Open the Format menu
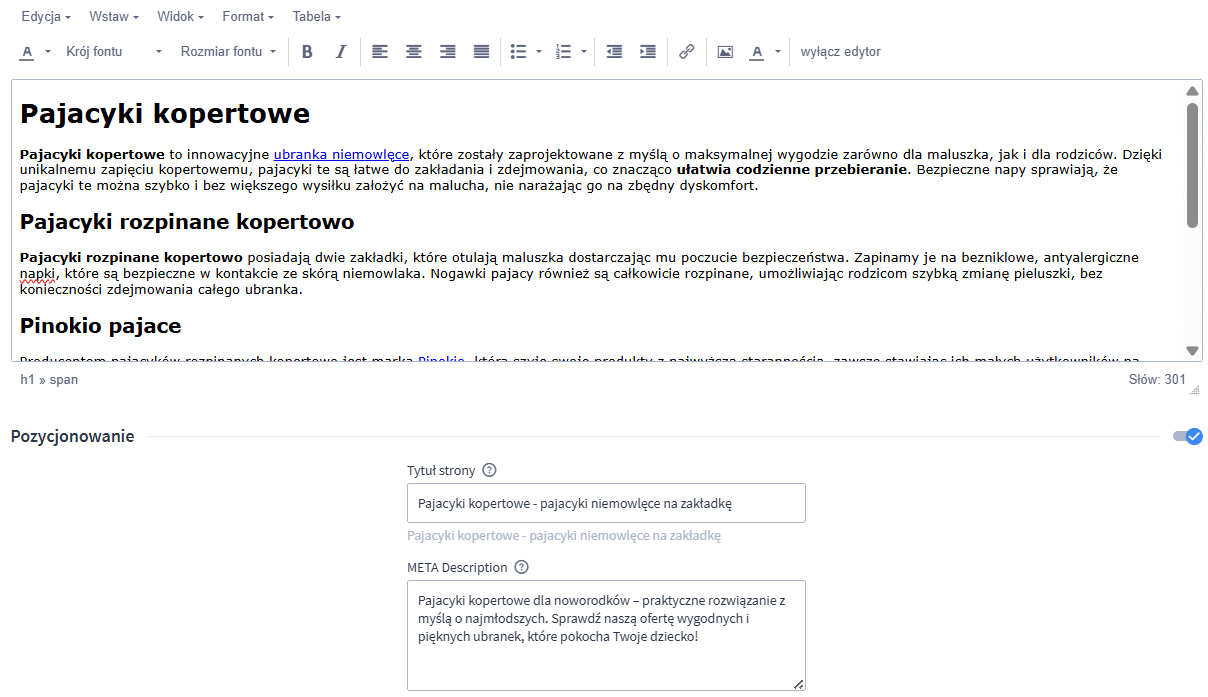This screenshot has width=1208, height=697. point(246,16)
